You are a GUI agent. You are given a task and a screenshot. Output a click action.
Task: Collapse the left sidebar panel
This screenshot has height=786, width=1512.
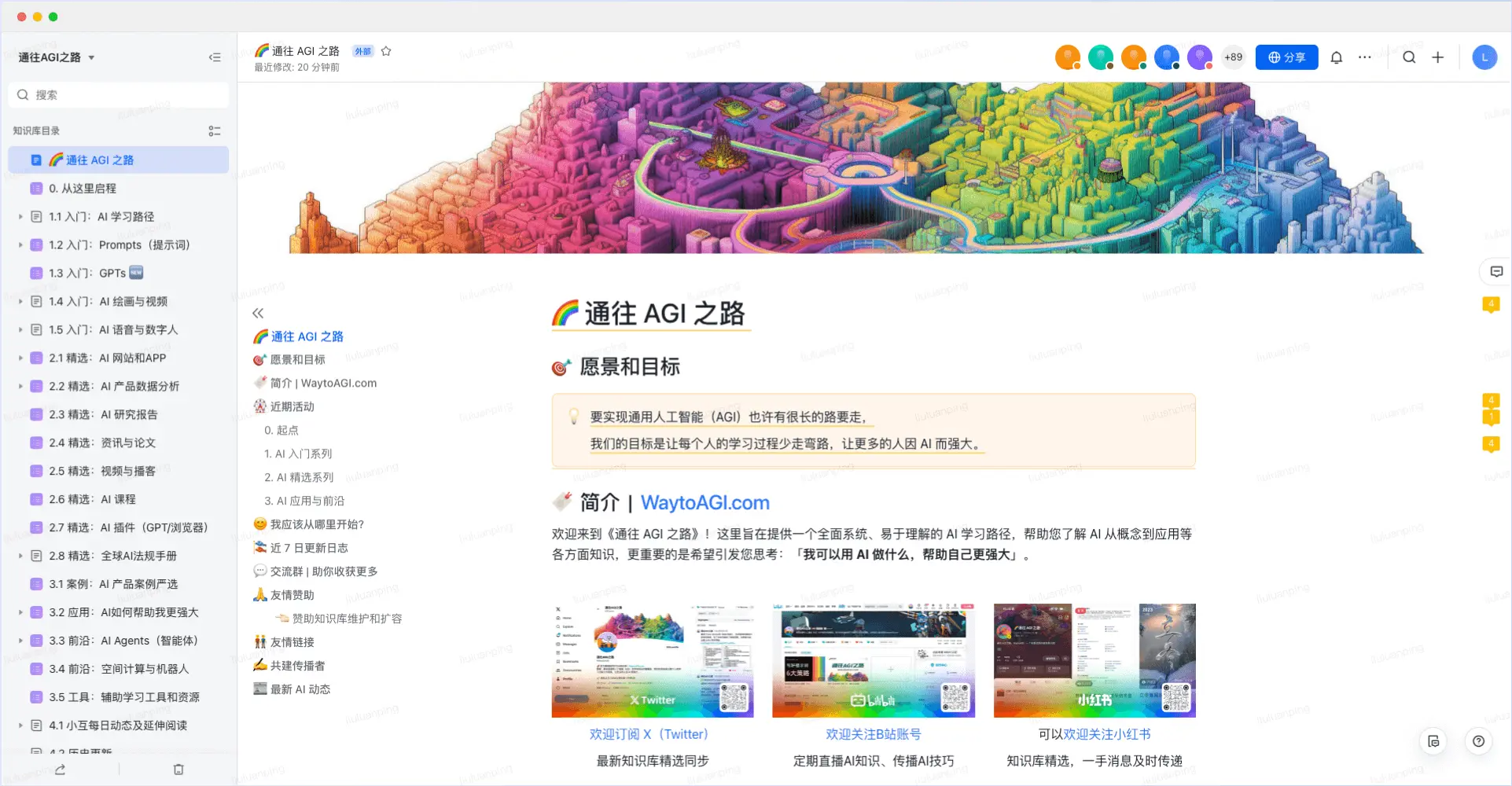click(215, 57)
